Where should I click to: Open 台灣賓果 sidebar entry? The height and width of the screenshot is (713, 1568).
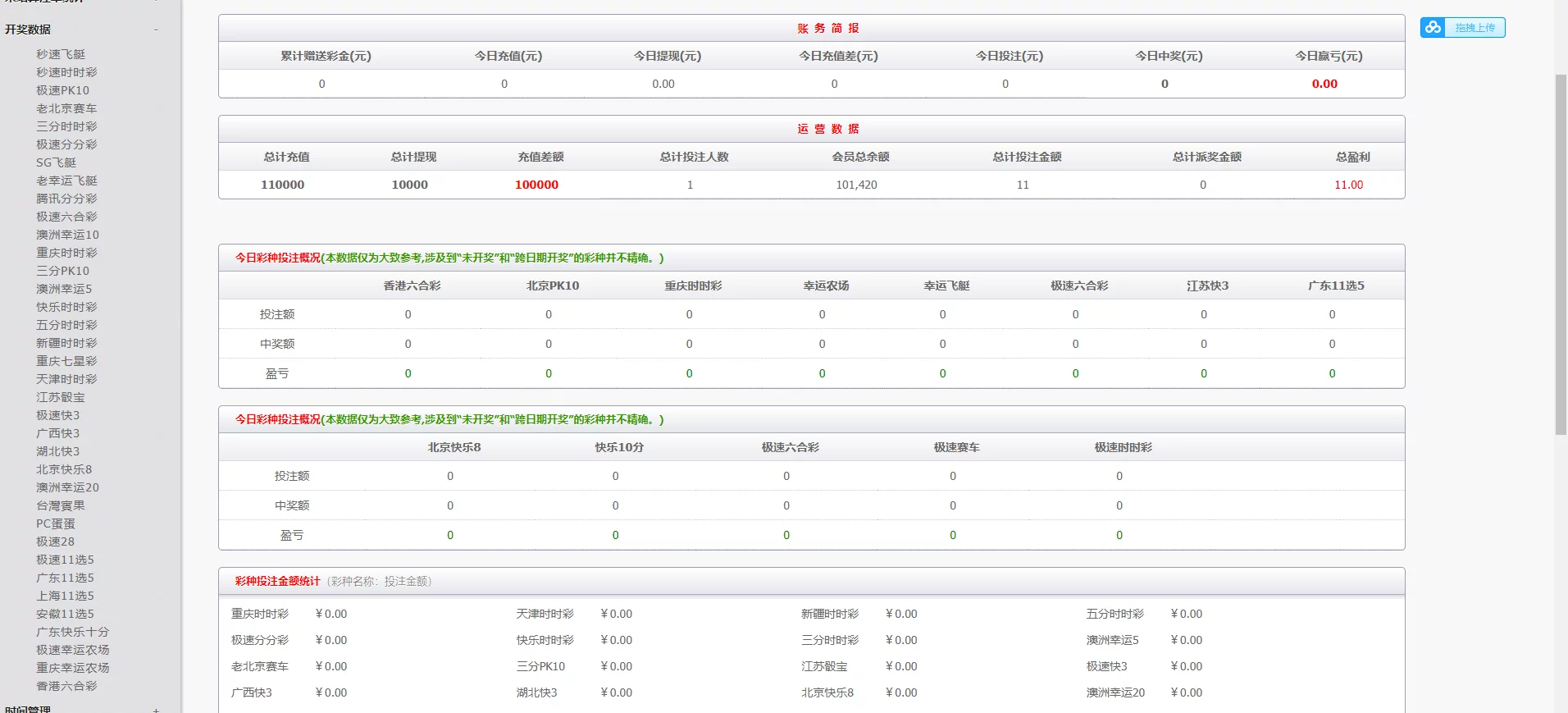click(x=61, y=505)
